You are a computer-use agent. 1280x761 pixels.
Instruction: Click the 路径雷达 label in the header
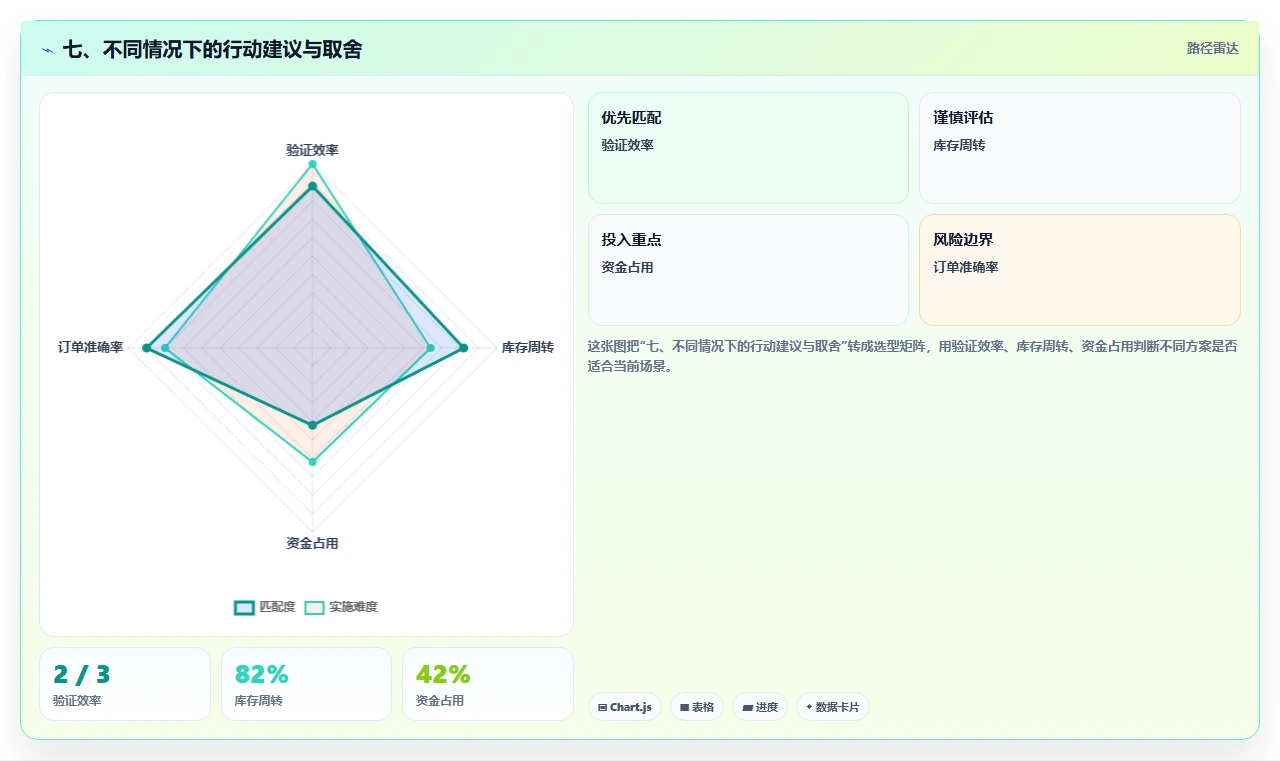1212,48
